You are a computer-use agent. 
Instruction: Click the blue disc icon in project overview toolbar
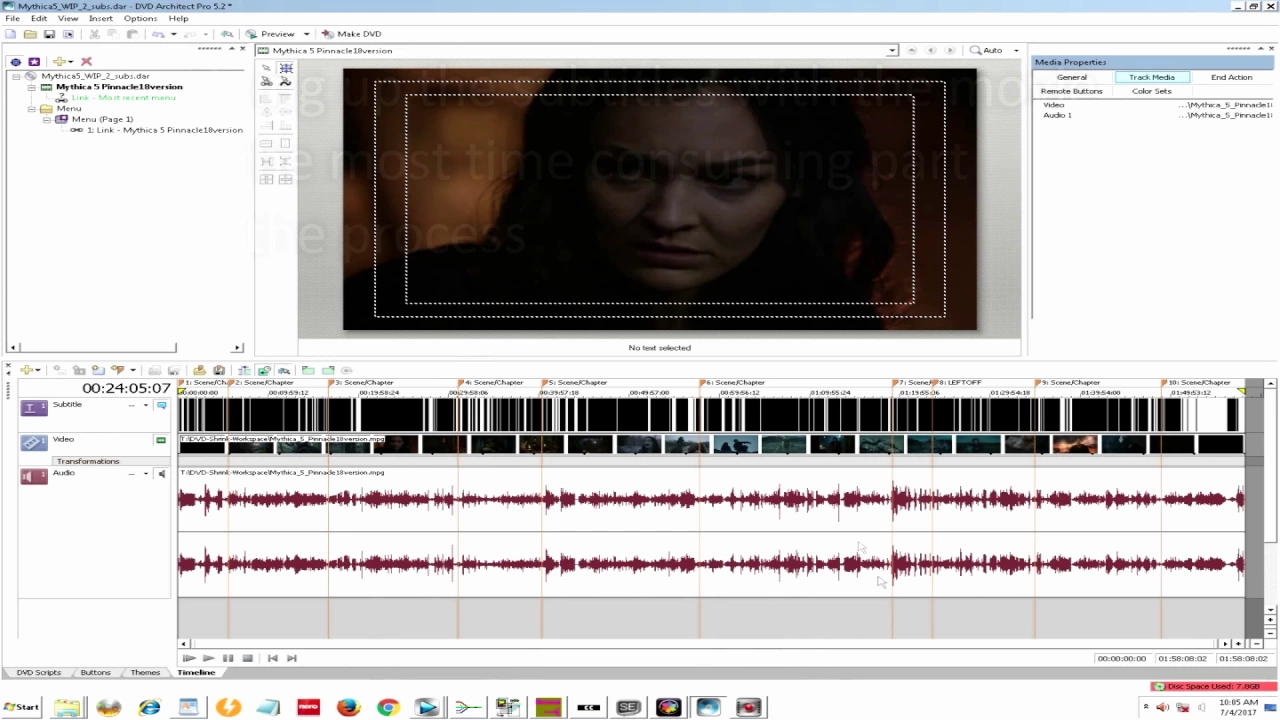coord(15,62)
